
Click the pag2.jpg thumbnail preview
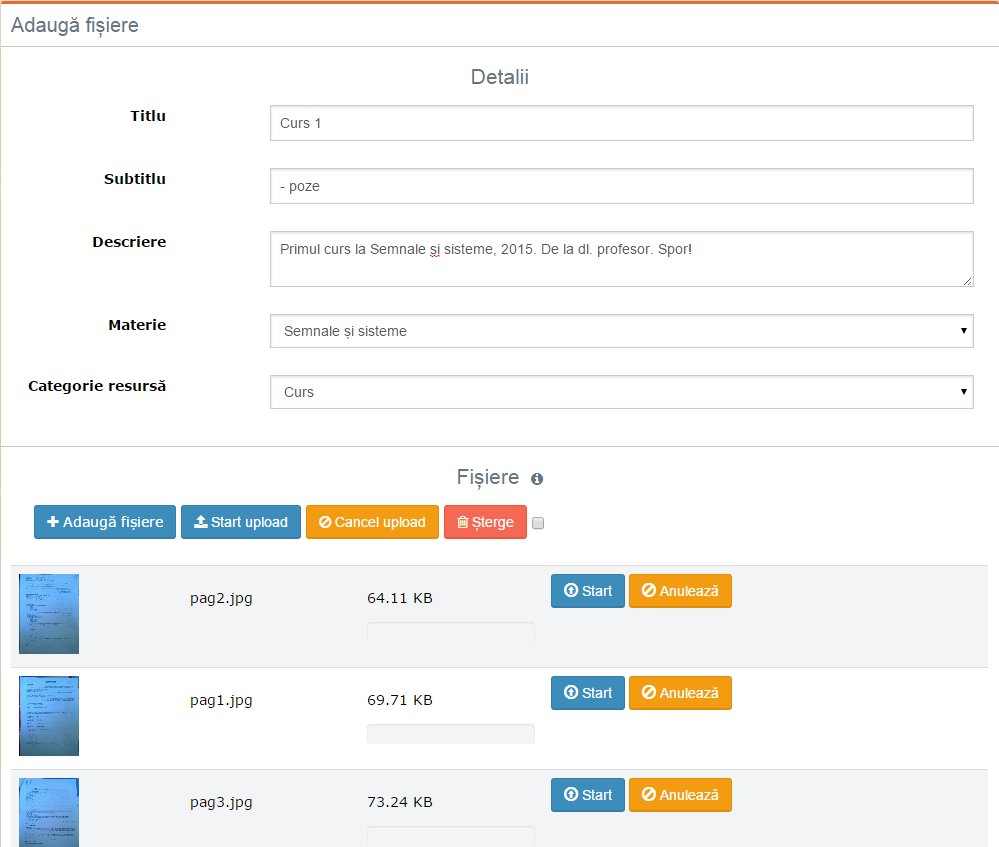49,614
